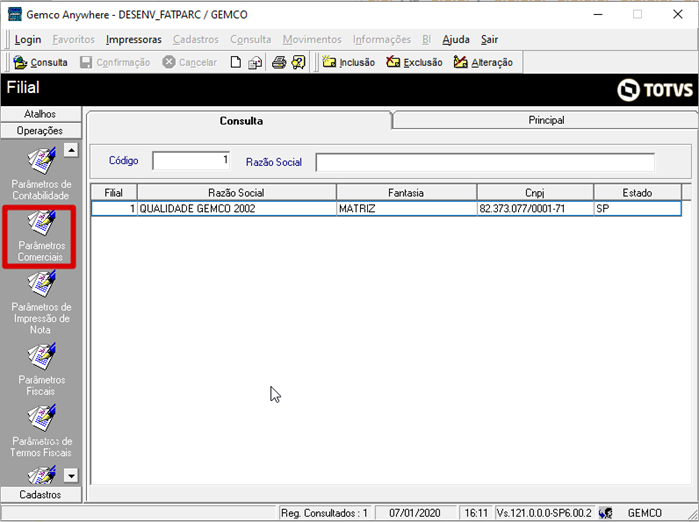Image resolution: width=699 pixels, height=522 pixels.
Task: Click the Exclusão toolbar button
Action: (x=414, y=62)
